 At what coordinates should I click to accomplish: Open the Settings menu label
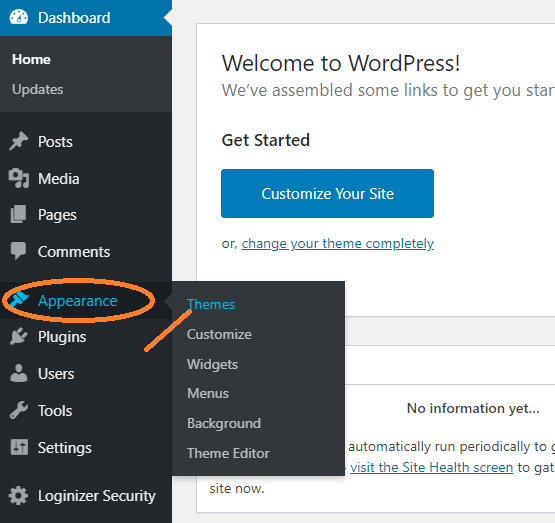65,448
